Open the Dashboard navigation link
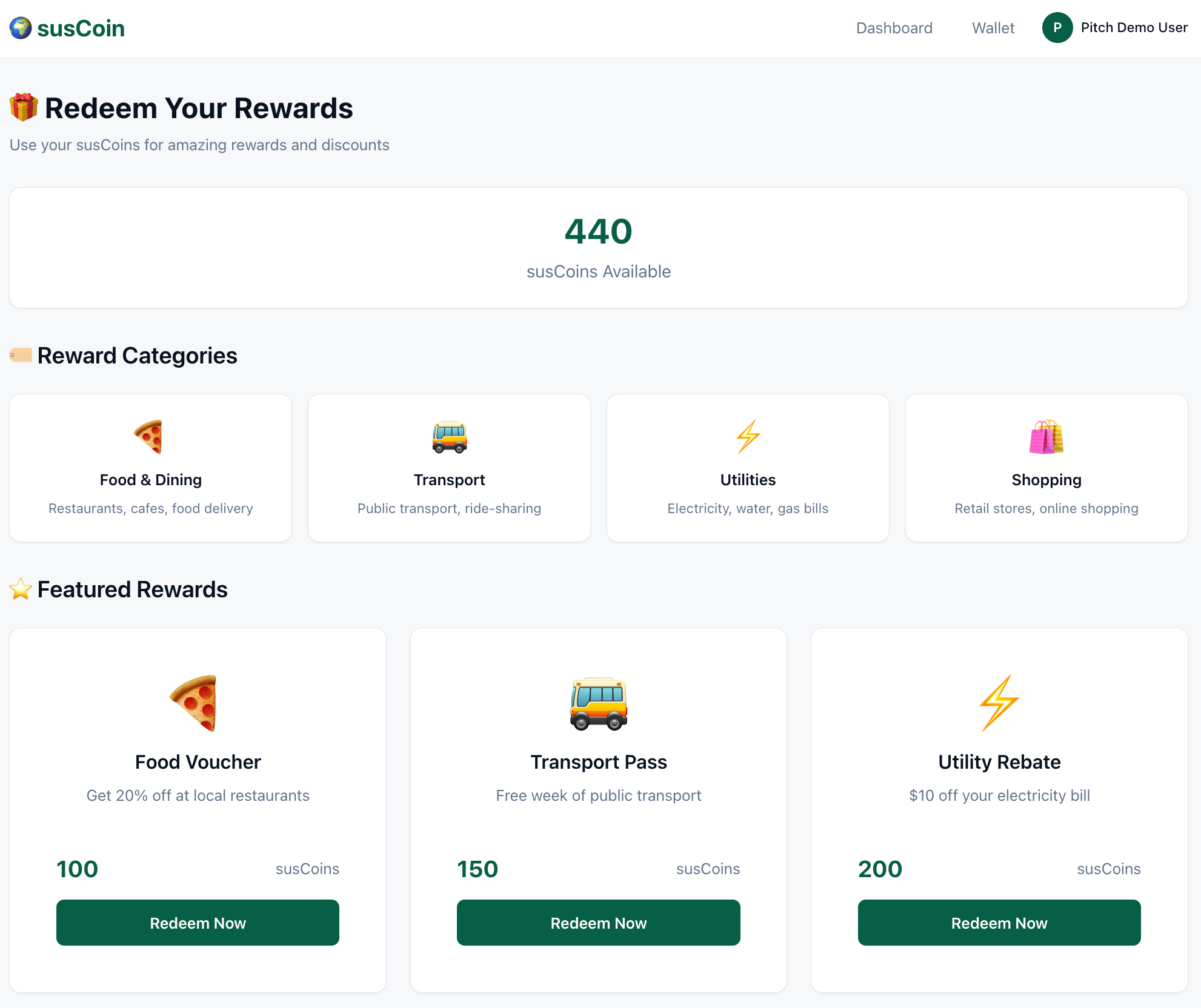 [894, 28]
